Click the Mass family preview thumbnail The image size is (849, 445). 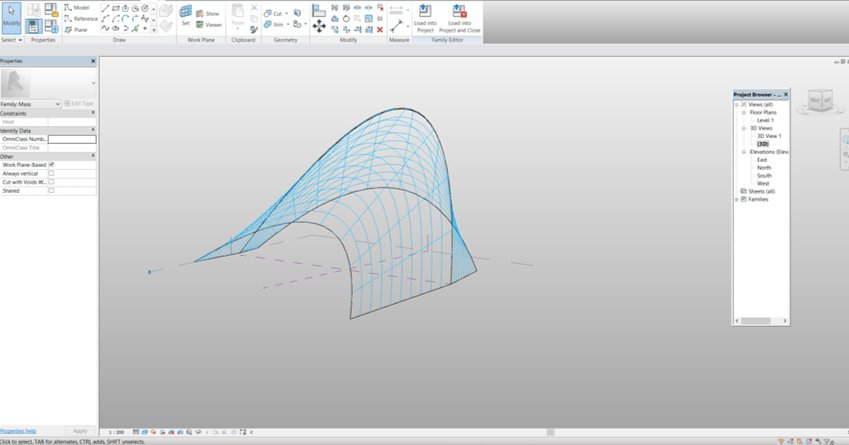click(x=15, y=83)
